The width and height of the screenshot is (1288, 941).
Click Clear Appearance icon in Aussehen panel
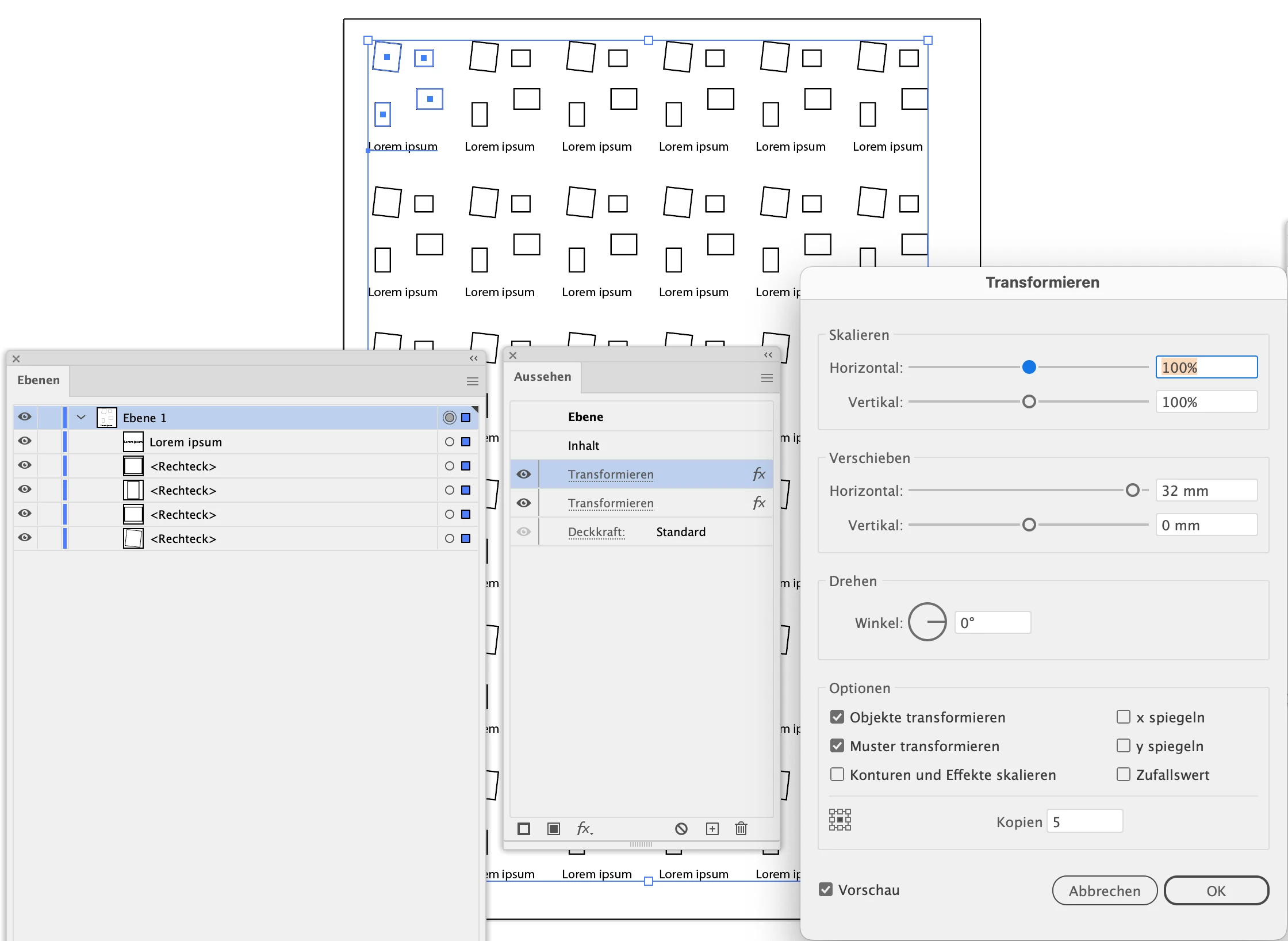pos(681,828)
